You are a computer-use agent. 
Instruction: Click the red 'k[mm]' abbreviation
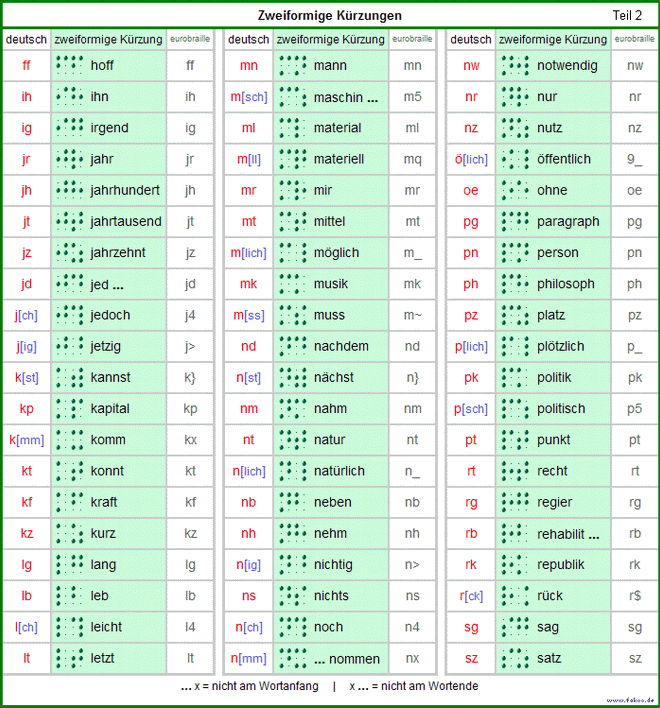[x=27, y=440]
